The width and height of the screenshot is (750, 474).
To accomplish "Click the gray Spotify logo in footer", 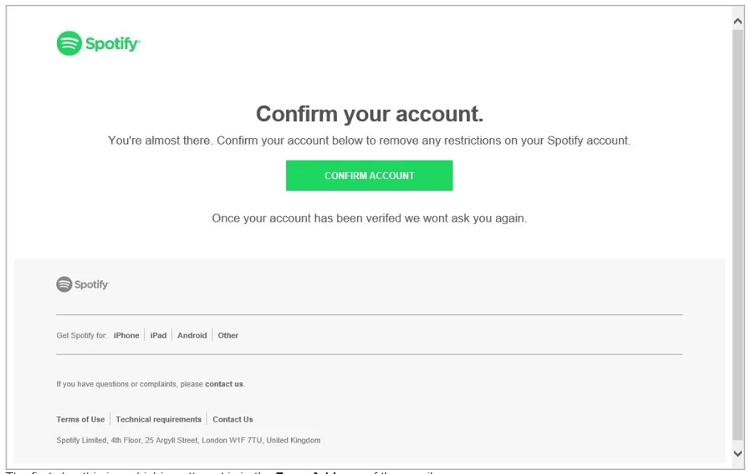I will click(x=83, y=284).
